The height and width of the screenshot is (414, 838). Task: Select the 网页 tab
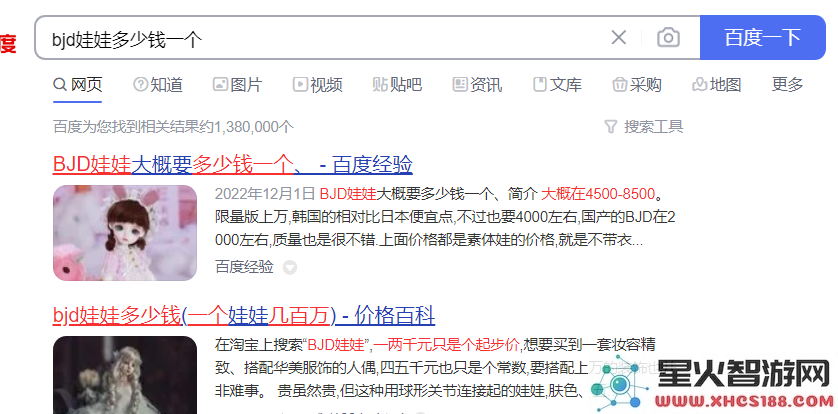coord(78,84)
